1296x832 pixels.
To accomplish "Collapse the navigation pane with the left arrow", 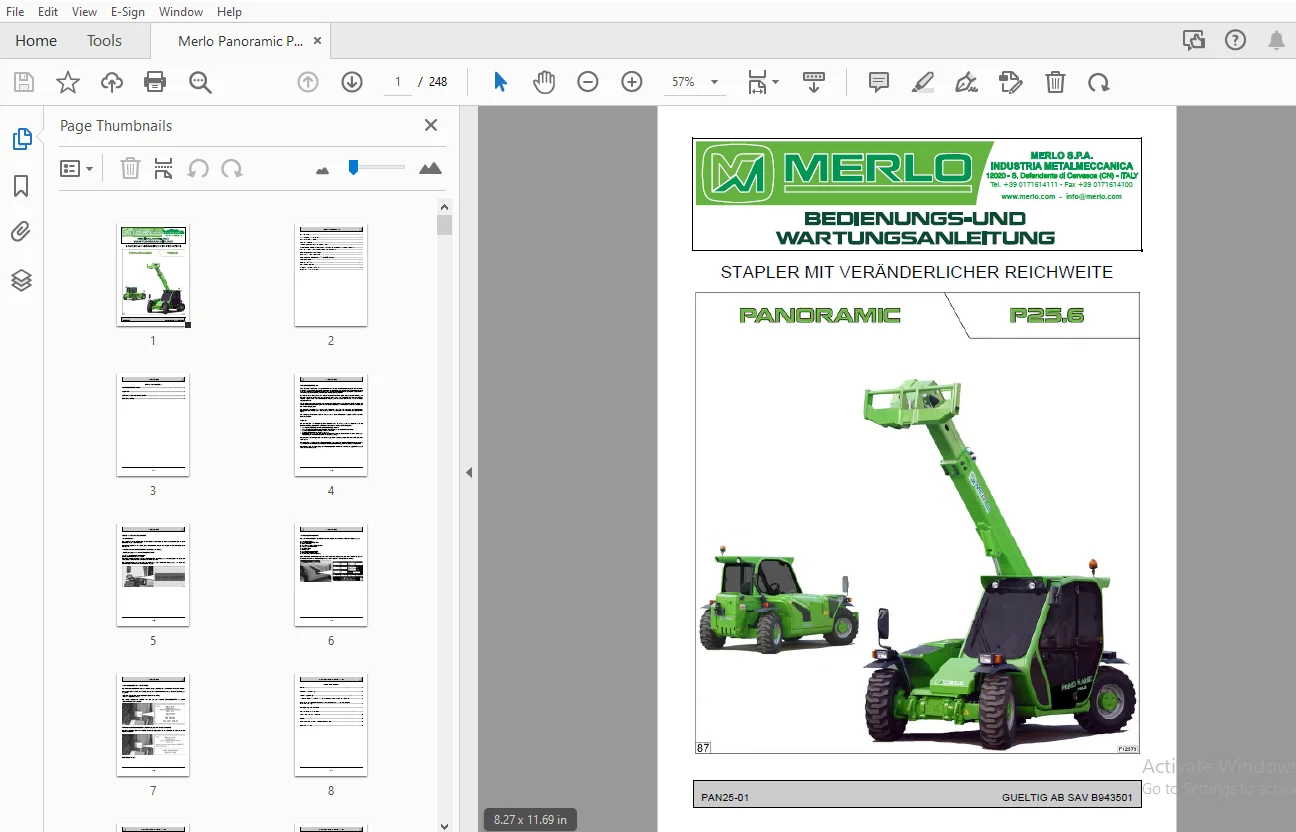I will coord(469,472).
